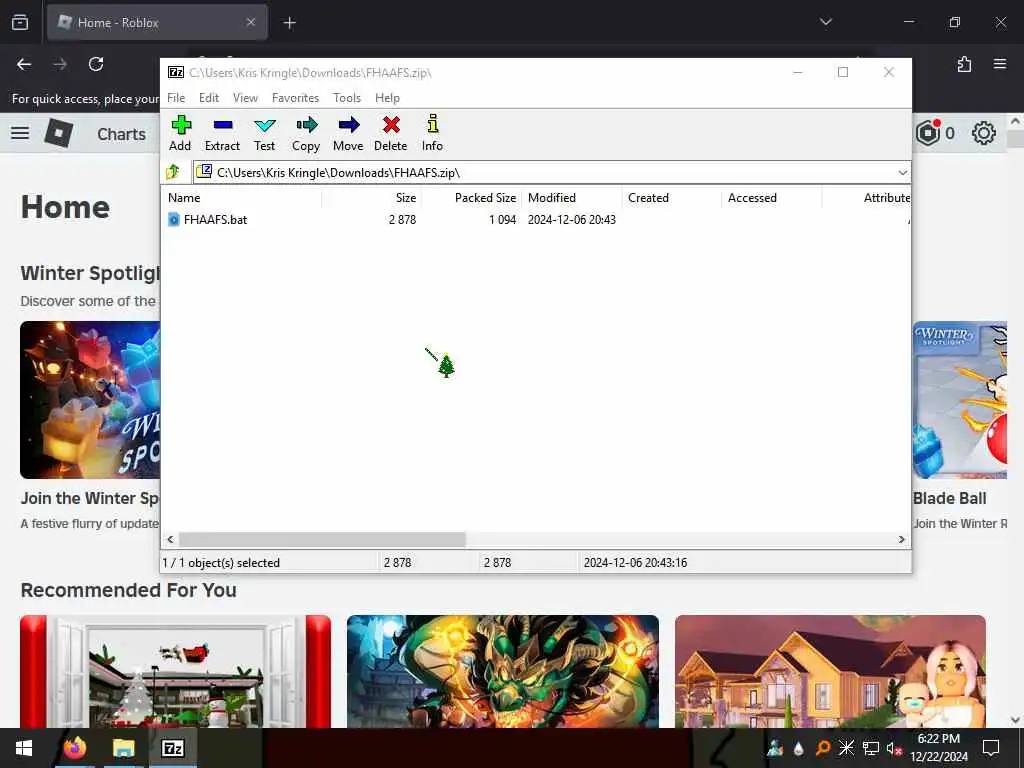Go back in the Firefox browser
This screenshot has height=768, width=1024.
(x=24, y=64)
